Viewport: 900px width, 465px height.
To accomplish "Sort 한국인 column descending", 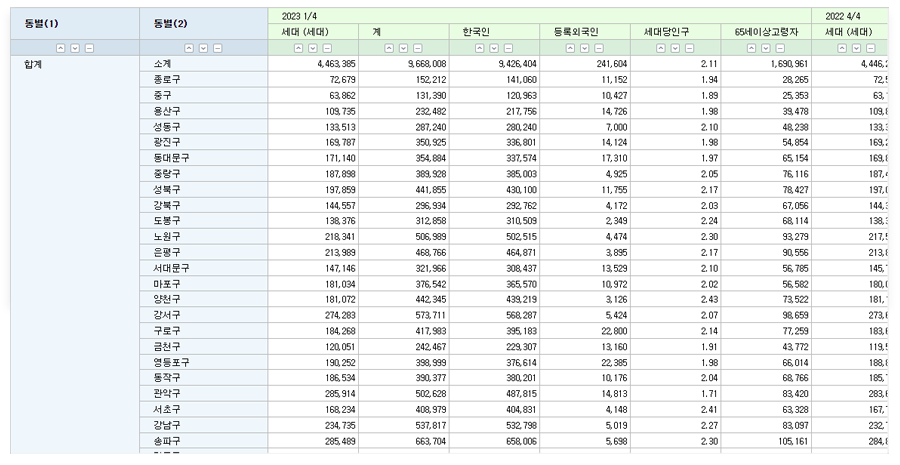I will 494,47.
